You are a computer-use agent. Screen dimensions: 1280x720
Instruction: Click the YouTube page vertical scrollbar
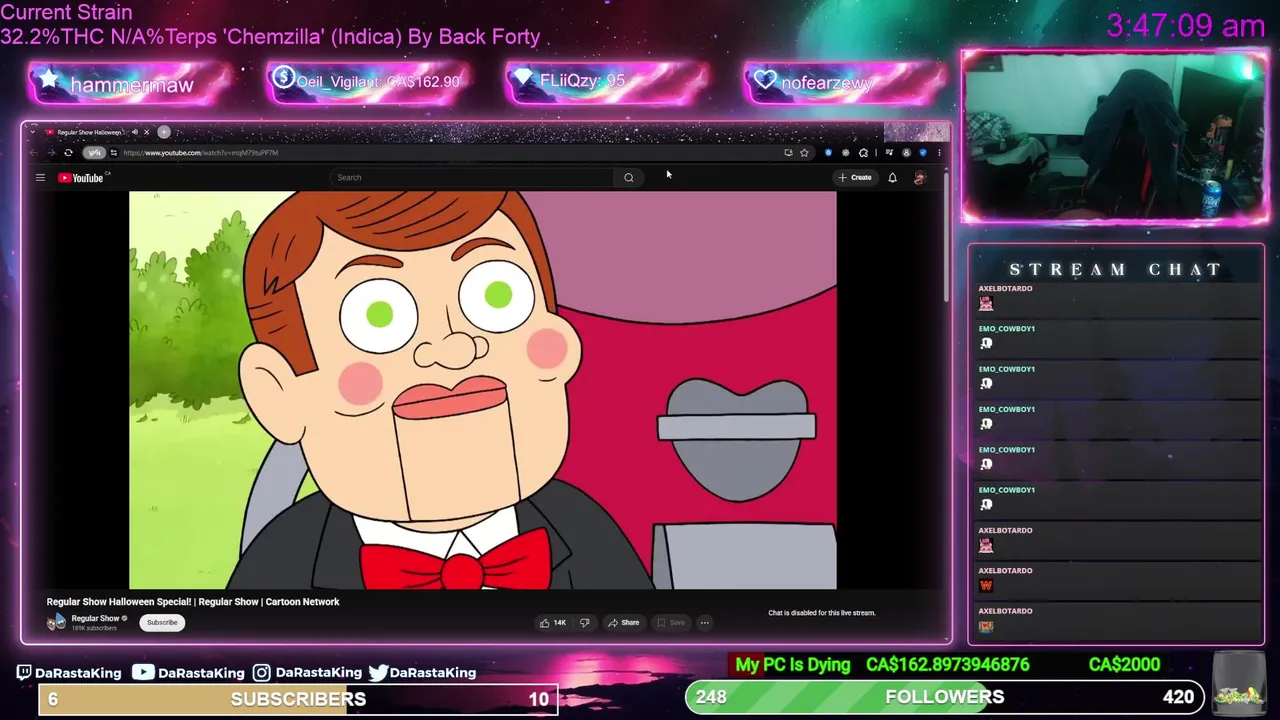(946, 240)
